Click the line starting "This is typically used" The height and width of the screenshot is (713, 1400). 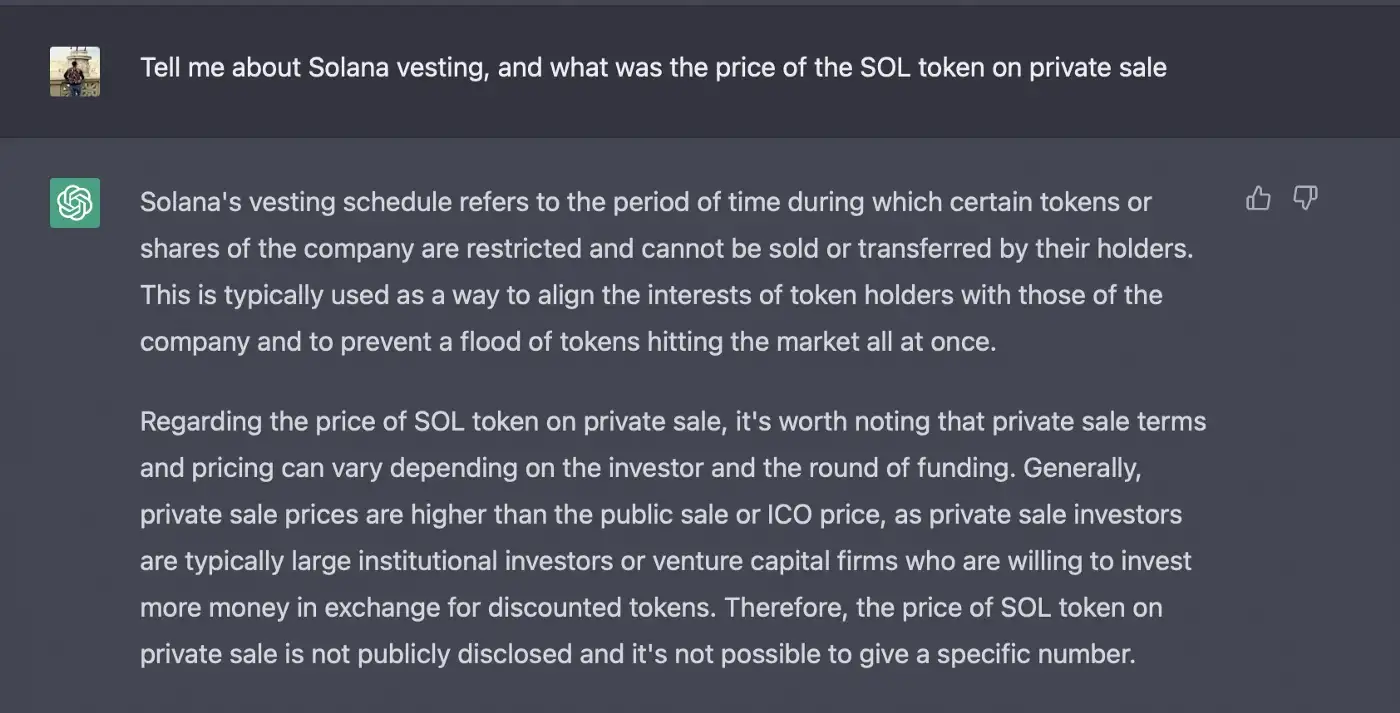coord(651,295)
